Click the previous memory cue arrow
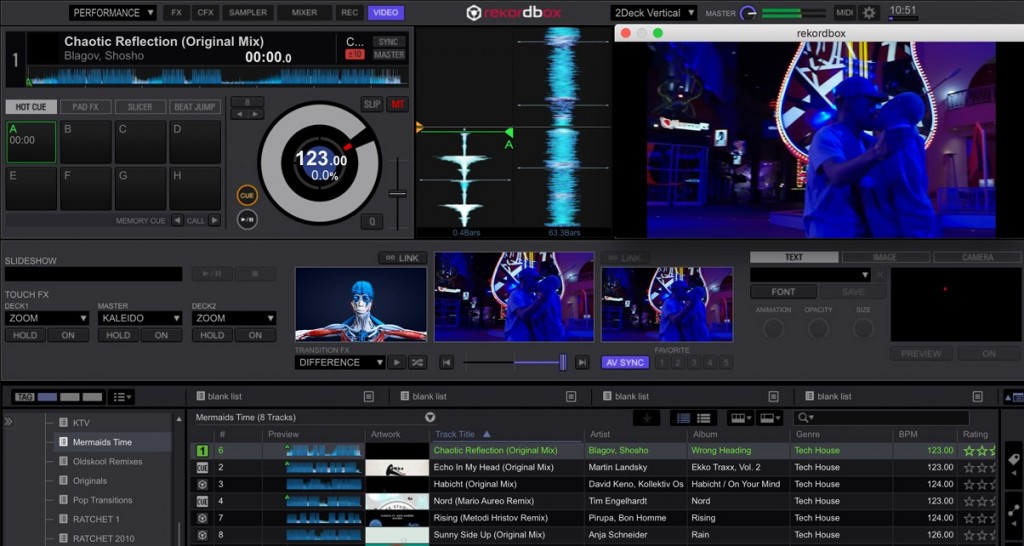The image size is (1024, 546). click(x=178, y=221)
